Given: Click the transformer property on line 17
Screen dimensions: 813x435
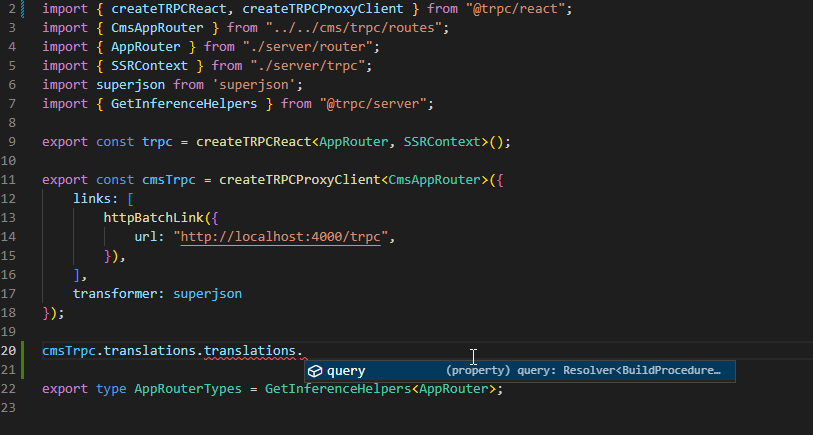Looking at the screenshot, I should click(115, 293).
